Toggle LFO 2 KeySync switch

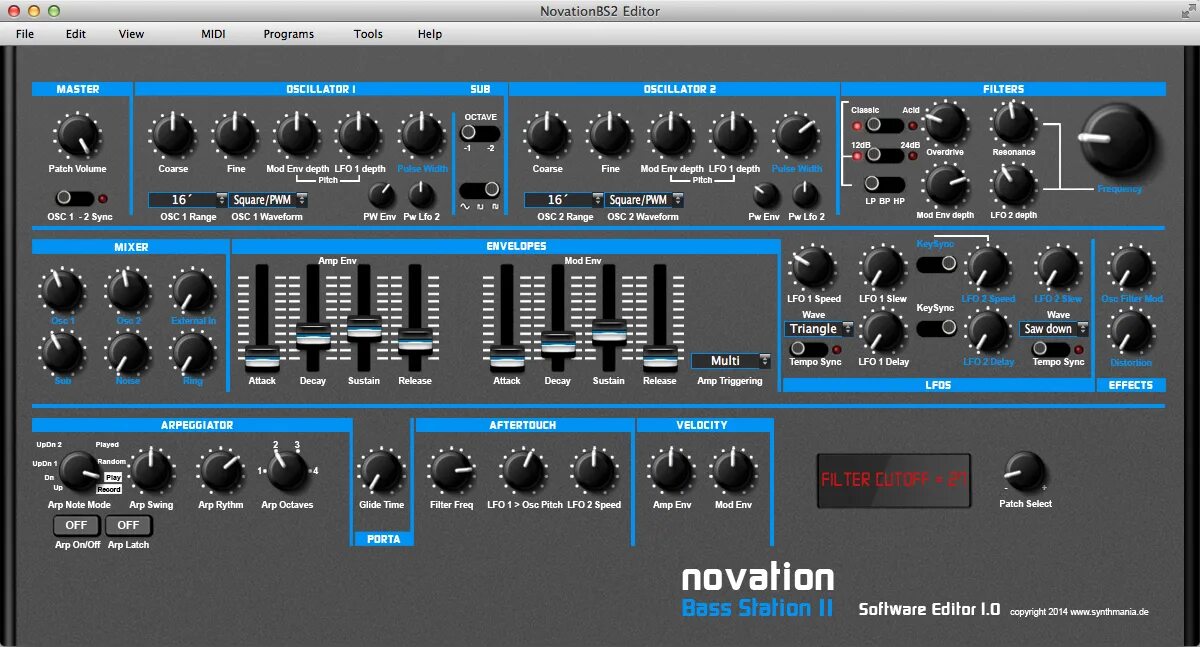tap(936, 264)
